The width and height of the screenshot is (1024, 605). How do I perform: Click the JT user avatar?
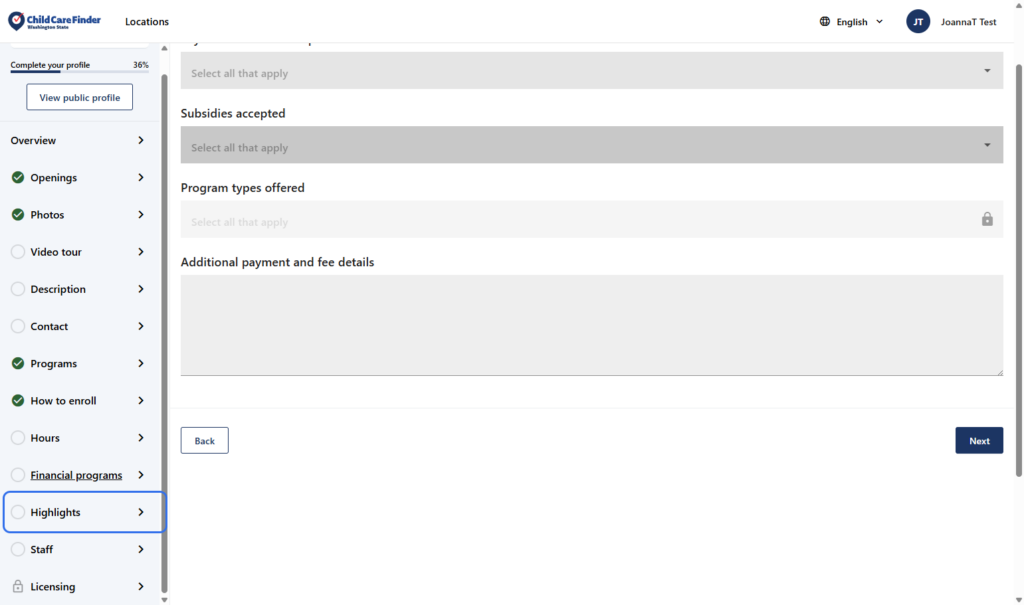click(918, 22)
